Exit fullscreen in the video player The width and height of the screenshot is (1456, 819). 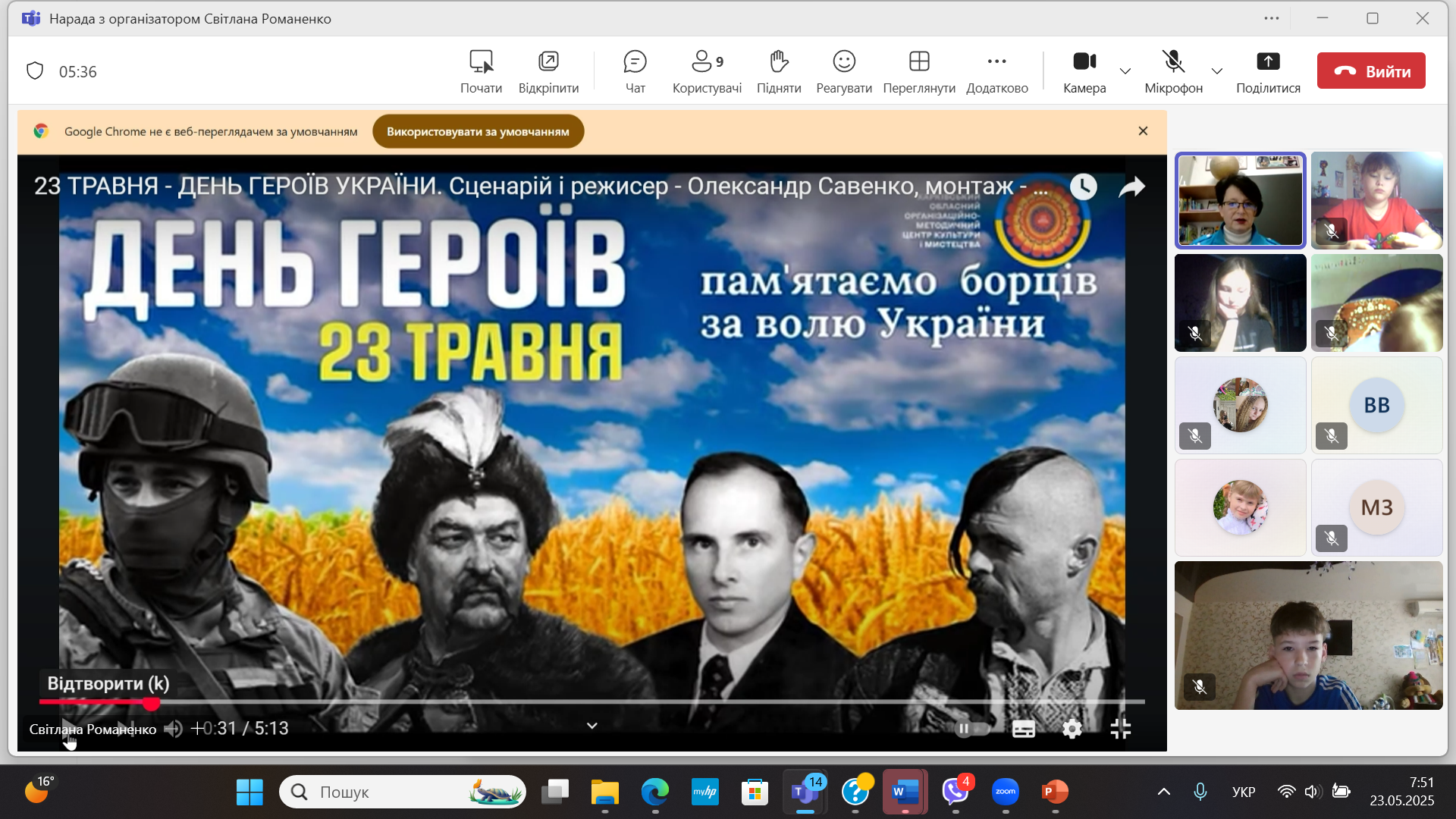pos(1120,729)
